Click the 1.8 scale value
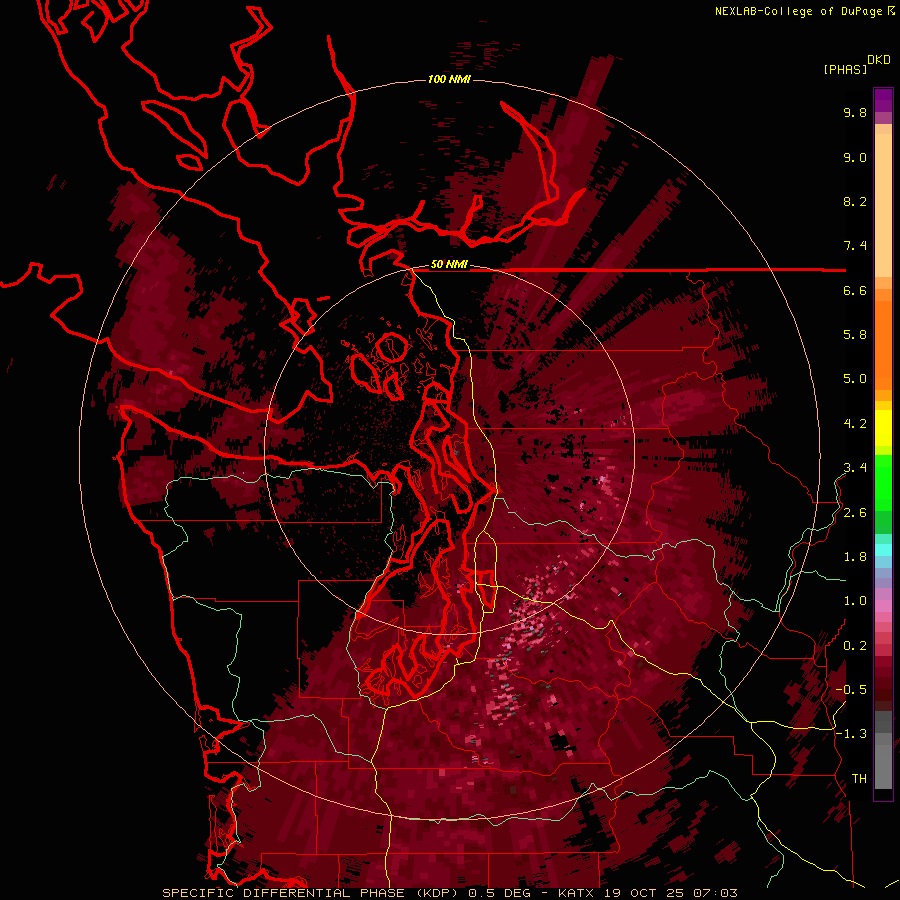Viewport: 900px width, 900px height. pyautogui.click(x=855, y=557)
